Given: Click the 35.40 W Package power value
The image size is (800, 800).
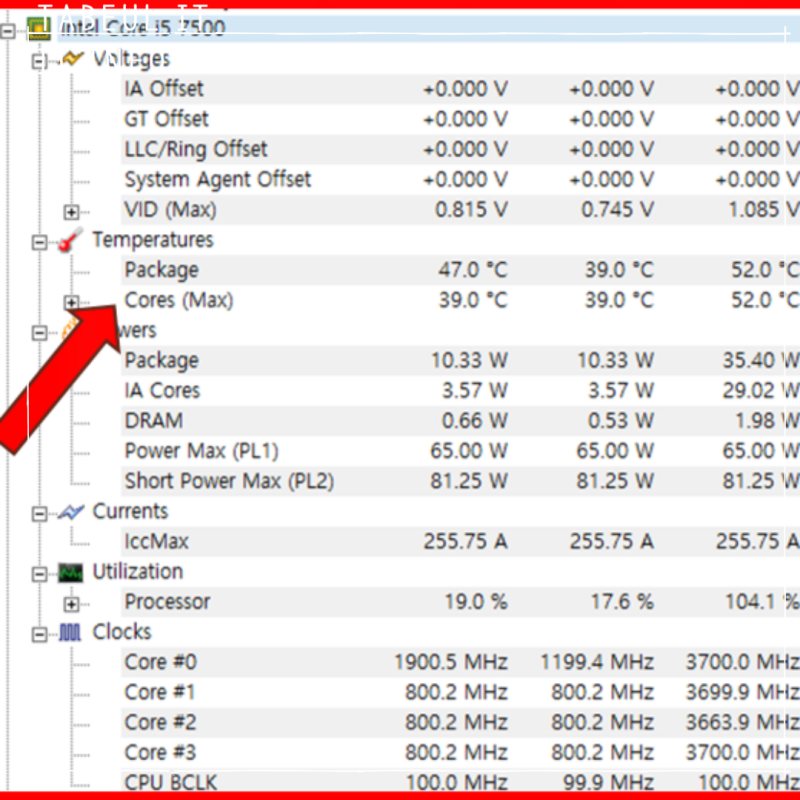Looking at the screenshot, I should tap(761, 360).
